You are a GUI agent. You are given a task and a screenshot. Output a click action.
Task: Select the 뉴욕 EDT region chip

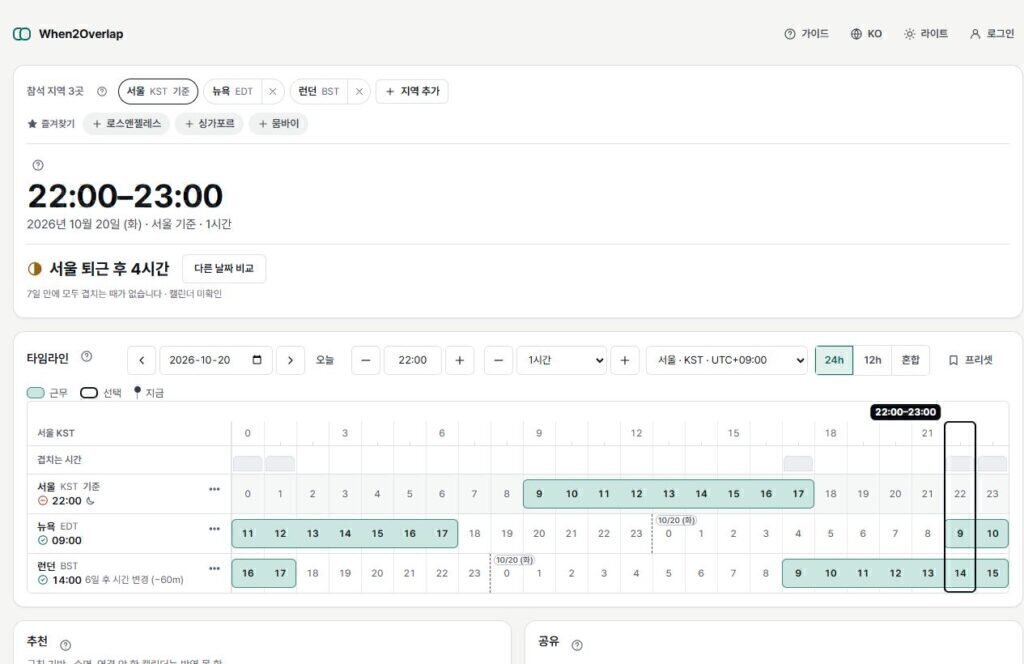point(232,91)
